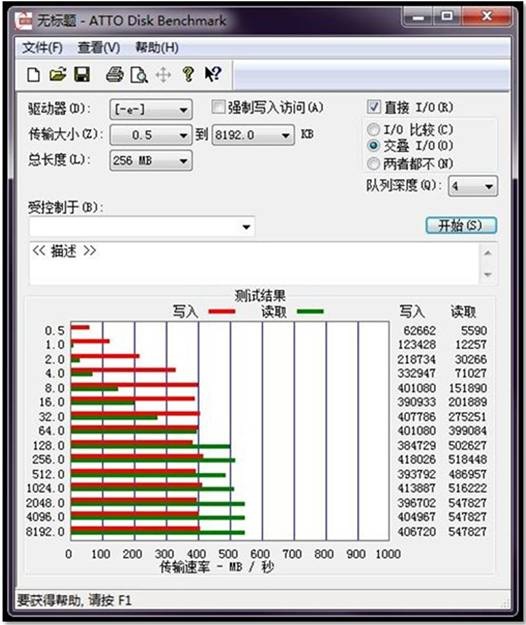Click the move arrows toolbar icon

pyautogui.click(x=163, y=75)
